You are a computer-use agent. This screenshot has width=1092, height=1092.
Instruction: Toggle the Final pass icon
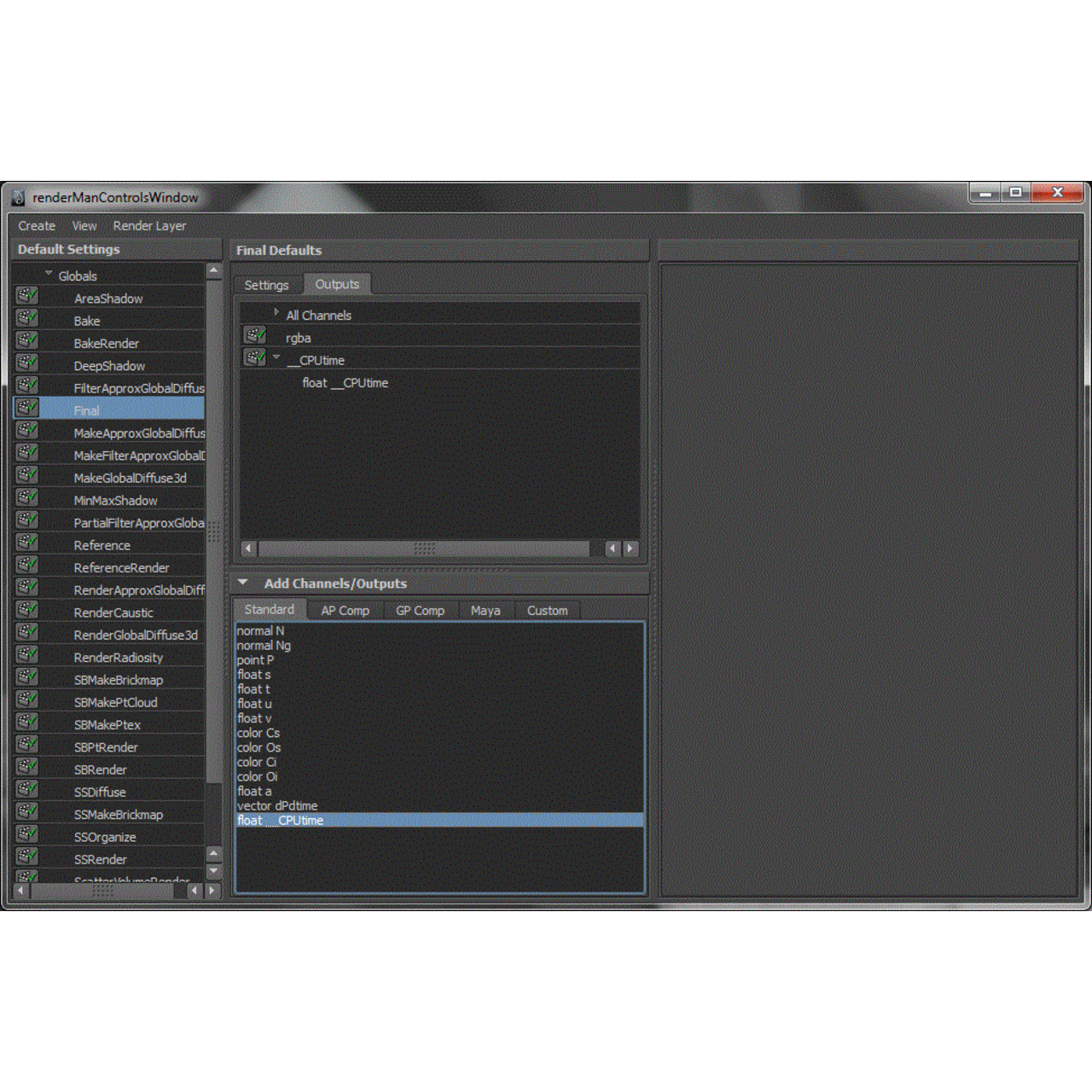(26, 408)
